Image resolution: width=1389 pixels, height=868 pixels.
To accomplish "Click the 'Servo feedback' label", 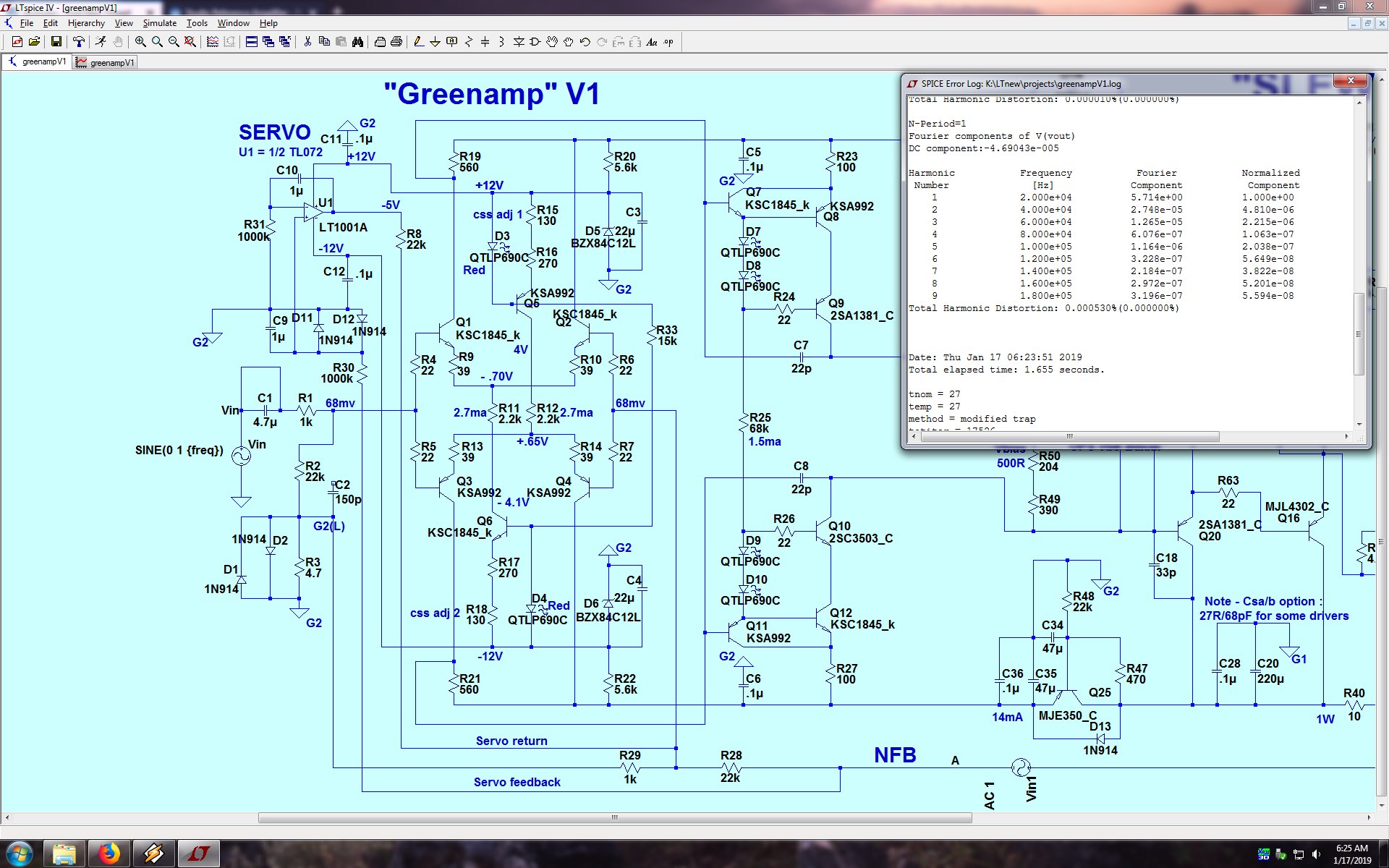I will tap(517, 782).
